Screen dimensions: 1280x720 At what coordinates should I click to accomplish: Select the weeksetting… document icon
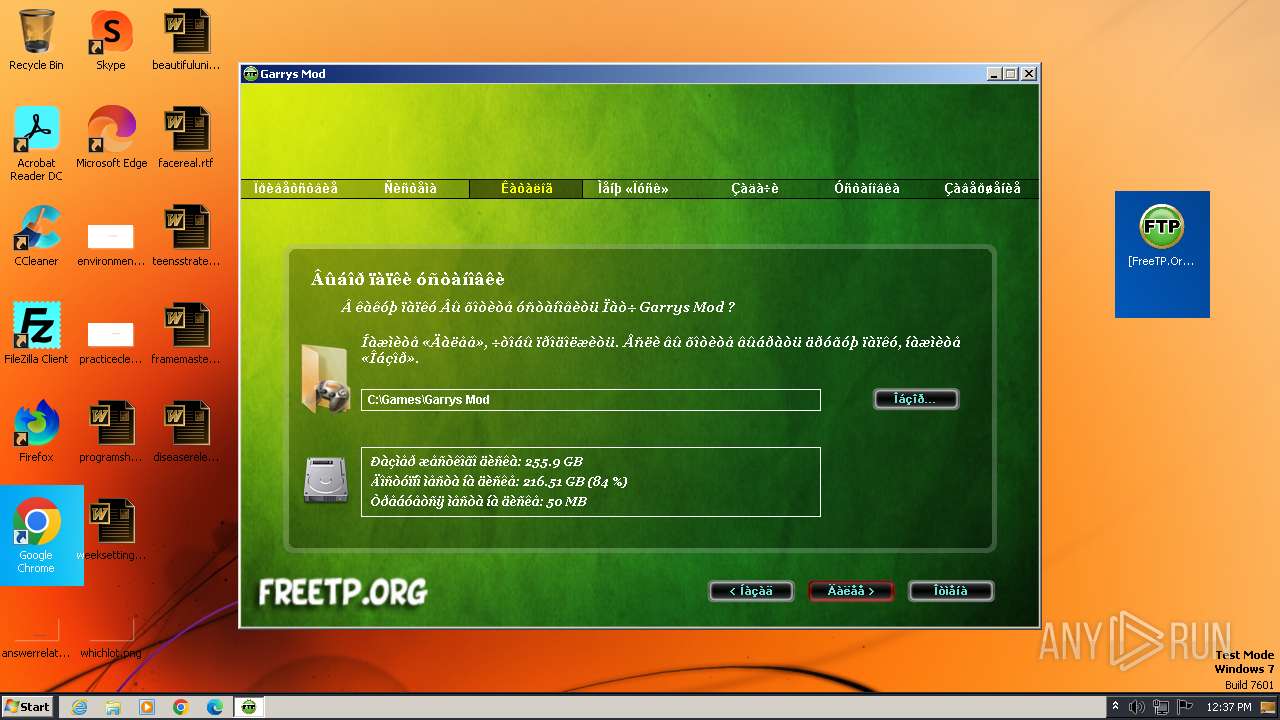pos(111,530)
